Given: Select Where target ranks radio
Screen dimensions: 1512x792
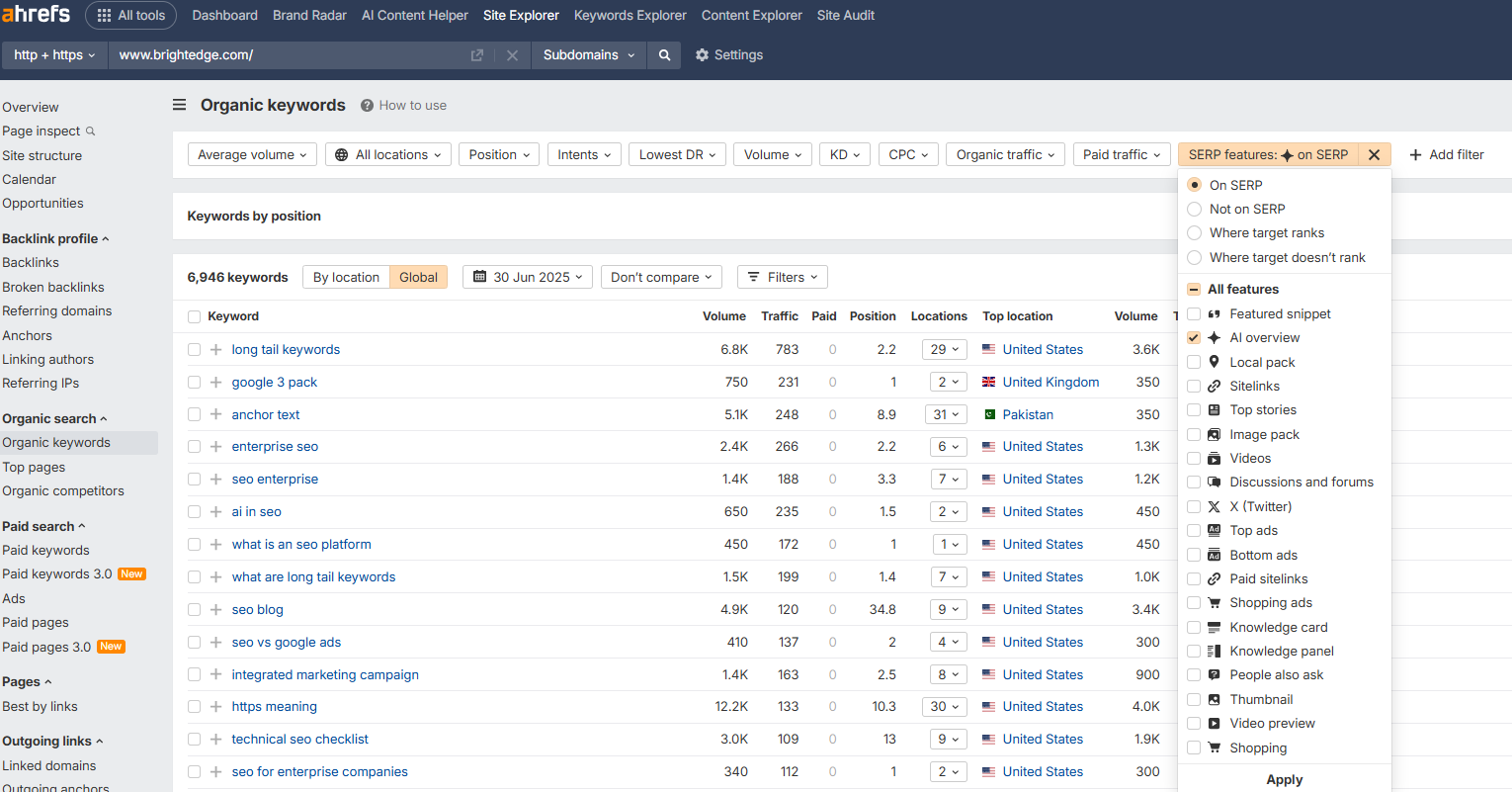Looking at the screenshot, I should pos(1194,233).
